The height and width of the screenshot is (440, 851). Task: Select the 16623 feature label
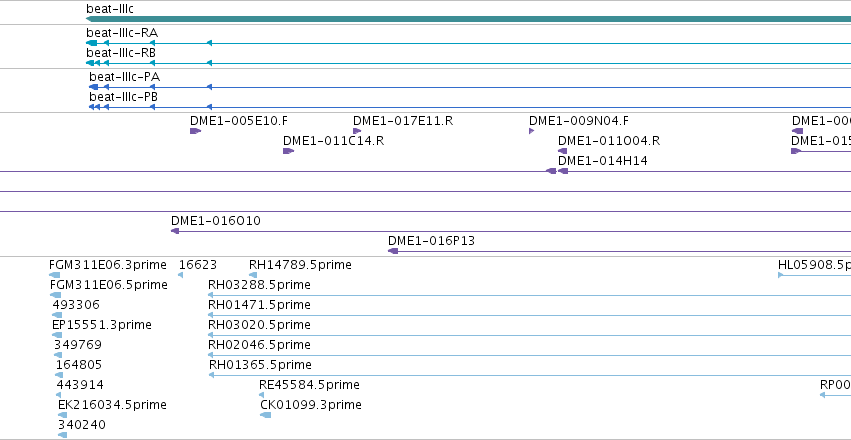pos(198,265)
